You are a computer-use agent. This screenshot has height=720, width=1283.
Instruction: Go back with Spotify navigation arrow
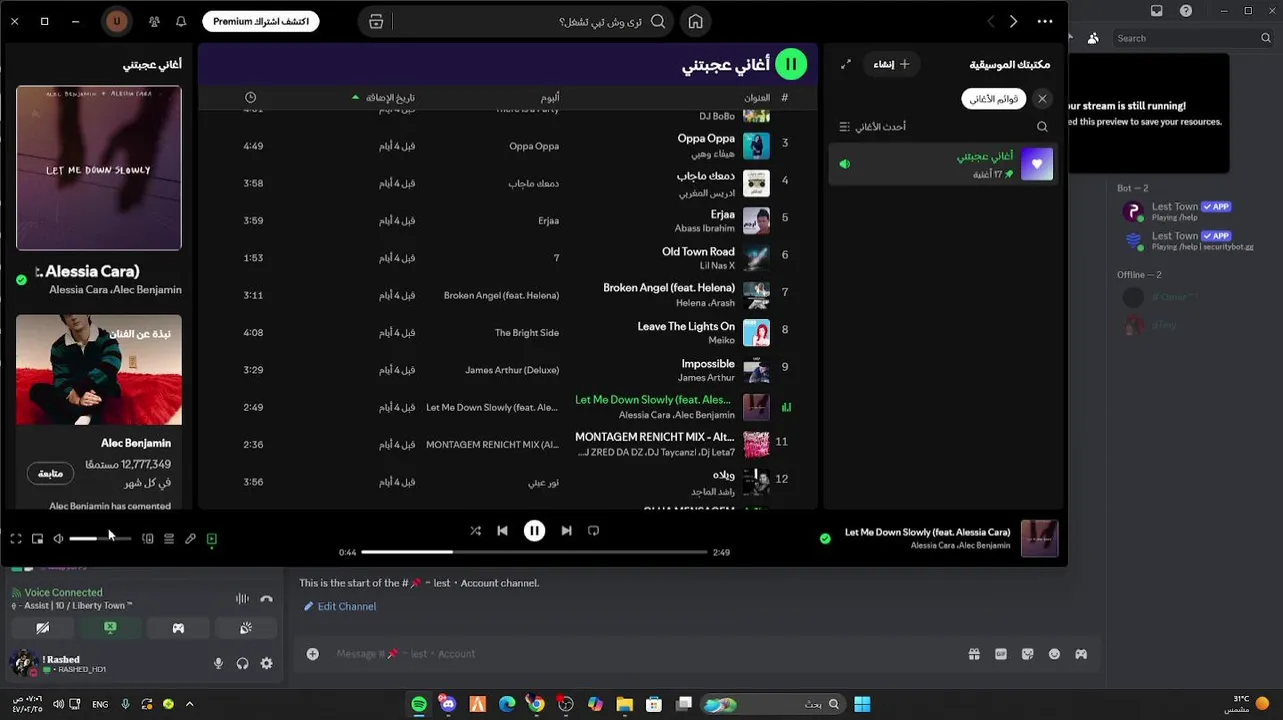990,21
